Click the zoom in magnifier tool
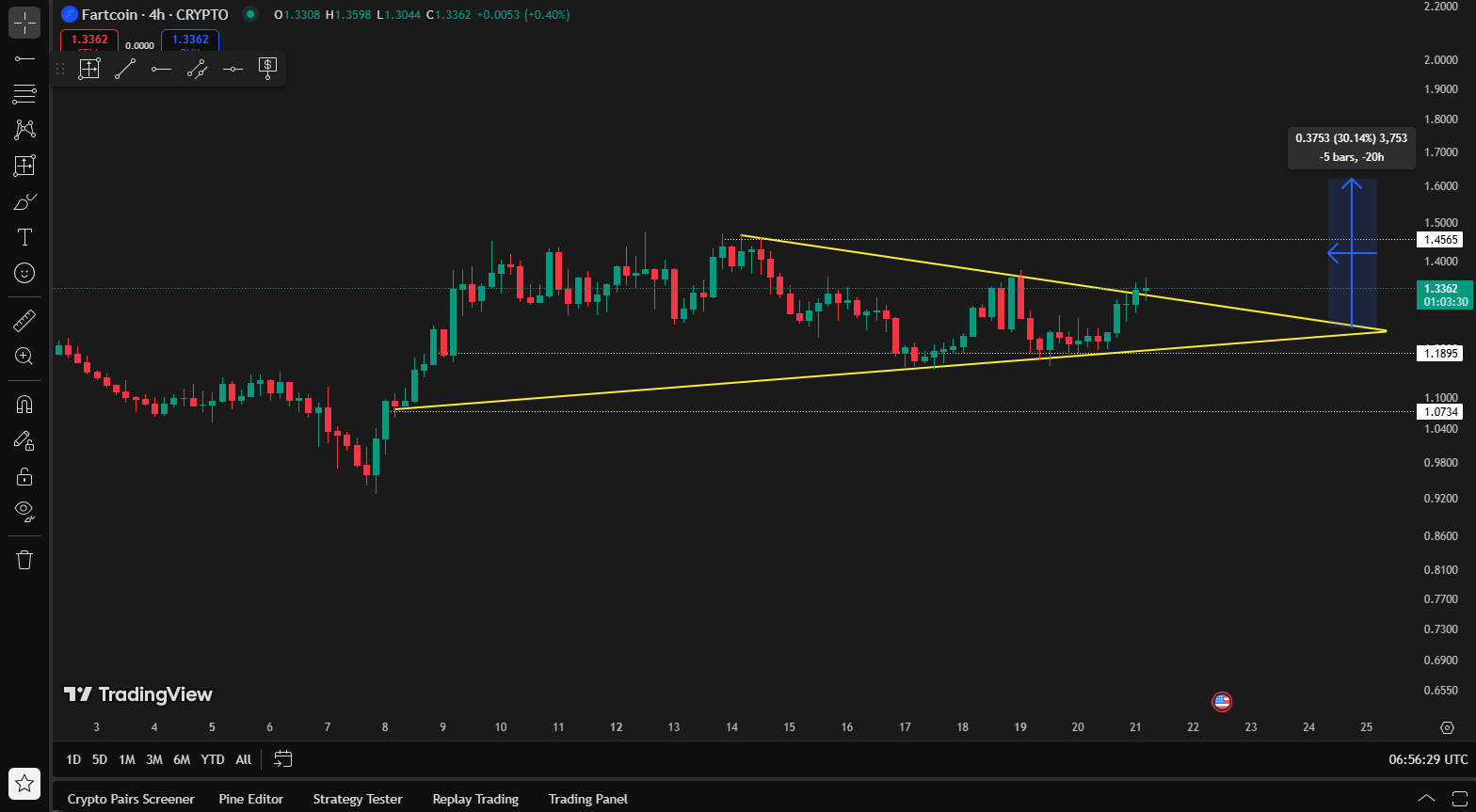This screenshot has width=1476, height=812. point(24,357)
